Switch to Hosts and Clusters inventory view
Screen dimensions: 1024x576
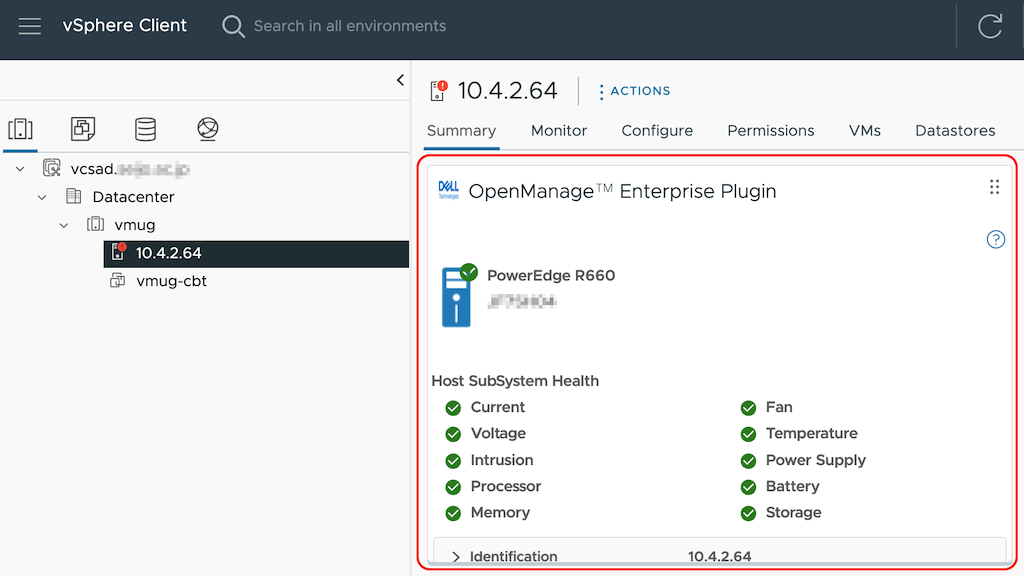pyautogui.click(x=20, y=129)
